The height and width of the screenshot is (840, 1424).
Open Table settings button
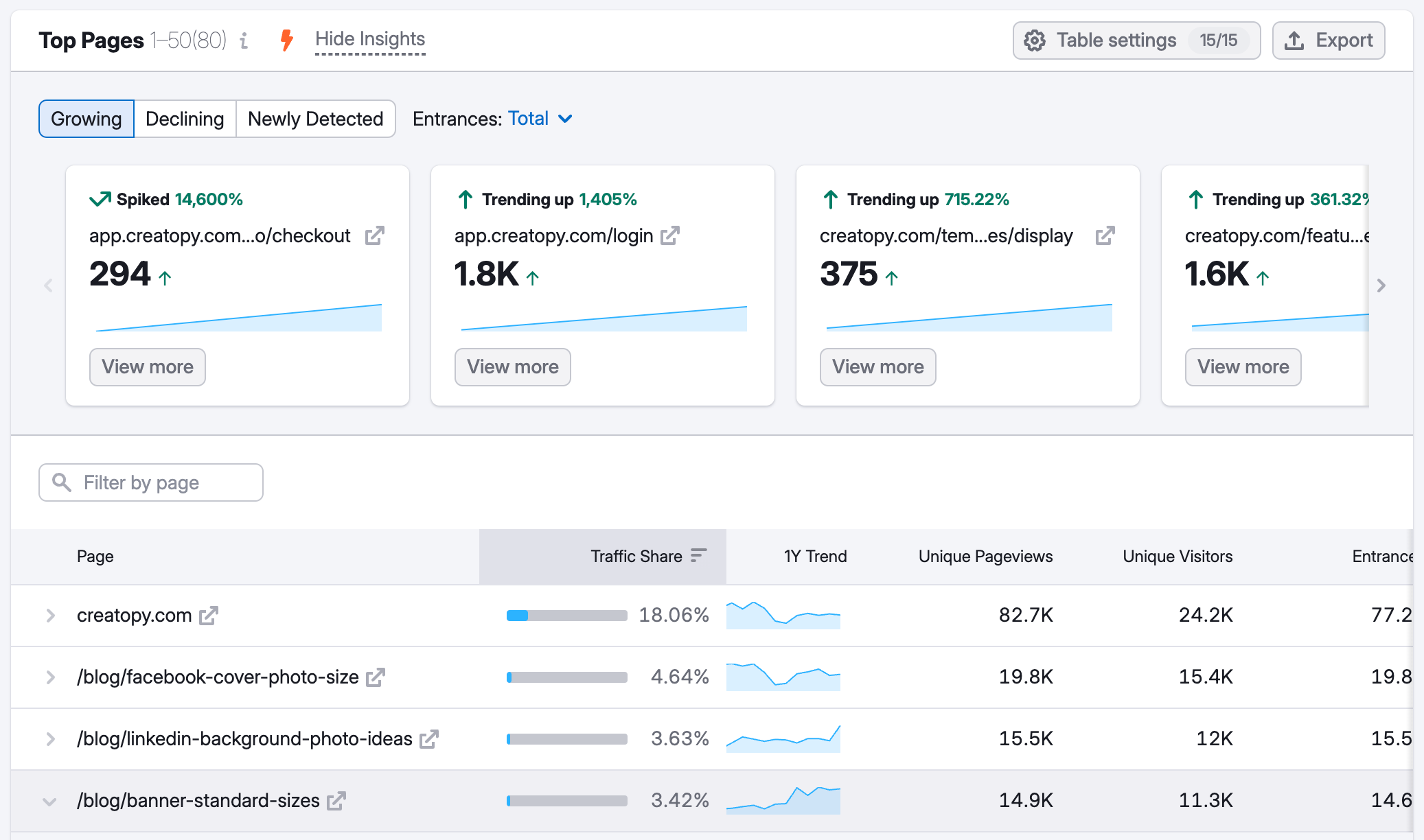click(x=1136, y=40)
